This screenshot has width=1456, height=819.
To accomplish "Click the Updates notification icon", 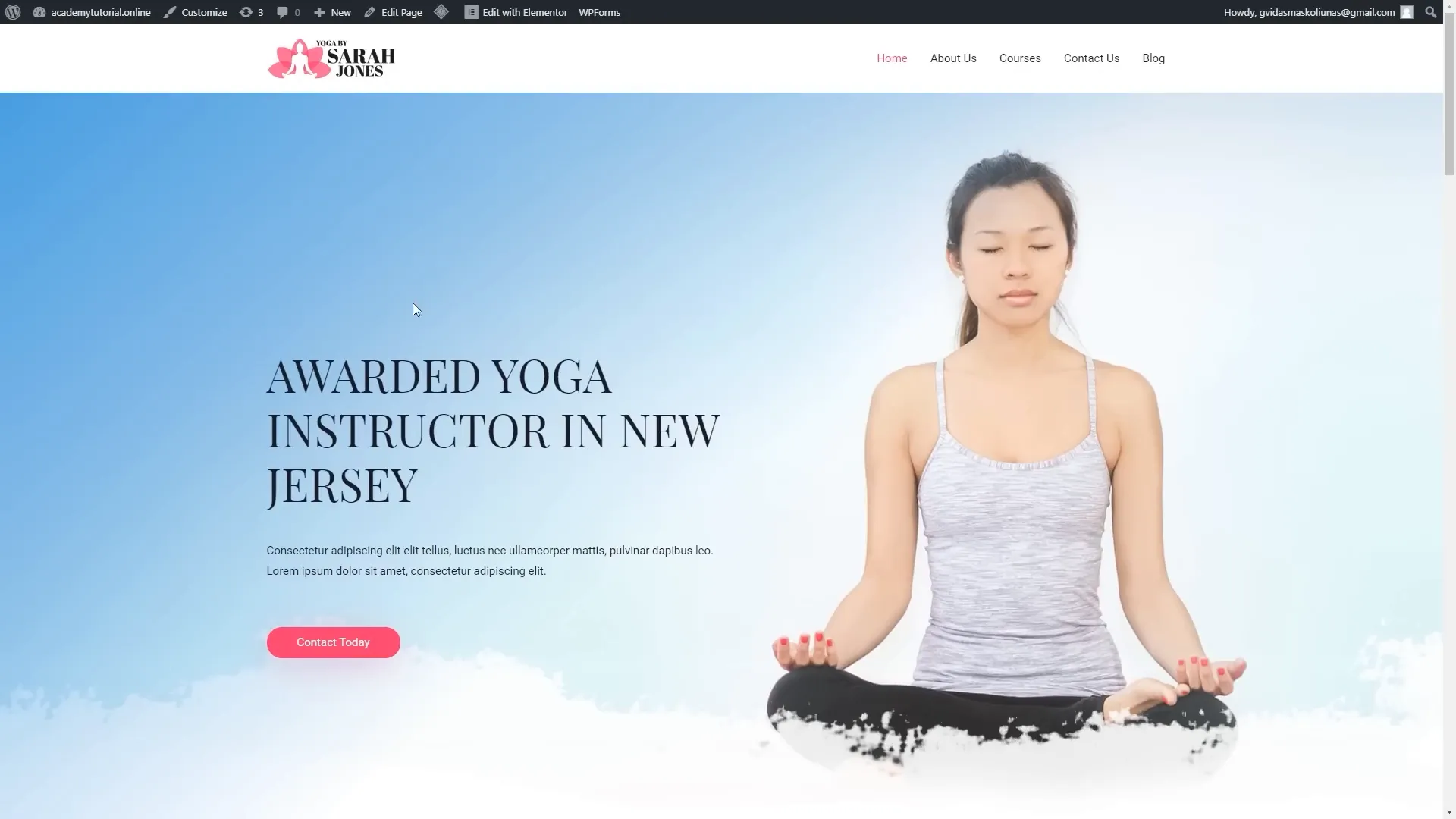I will click(x=246, y=12).
